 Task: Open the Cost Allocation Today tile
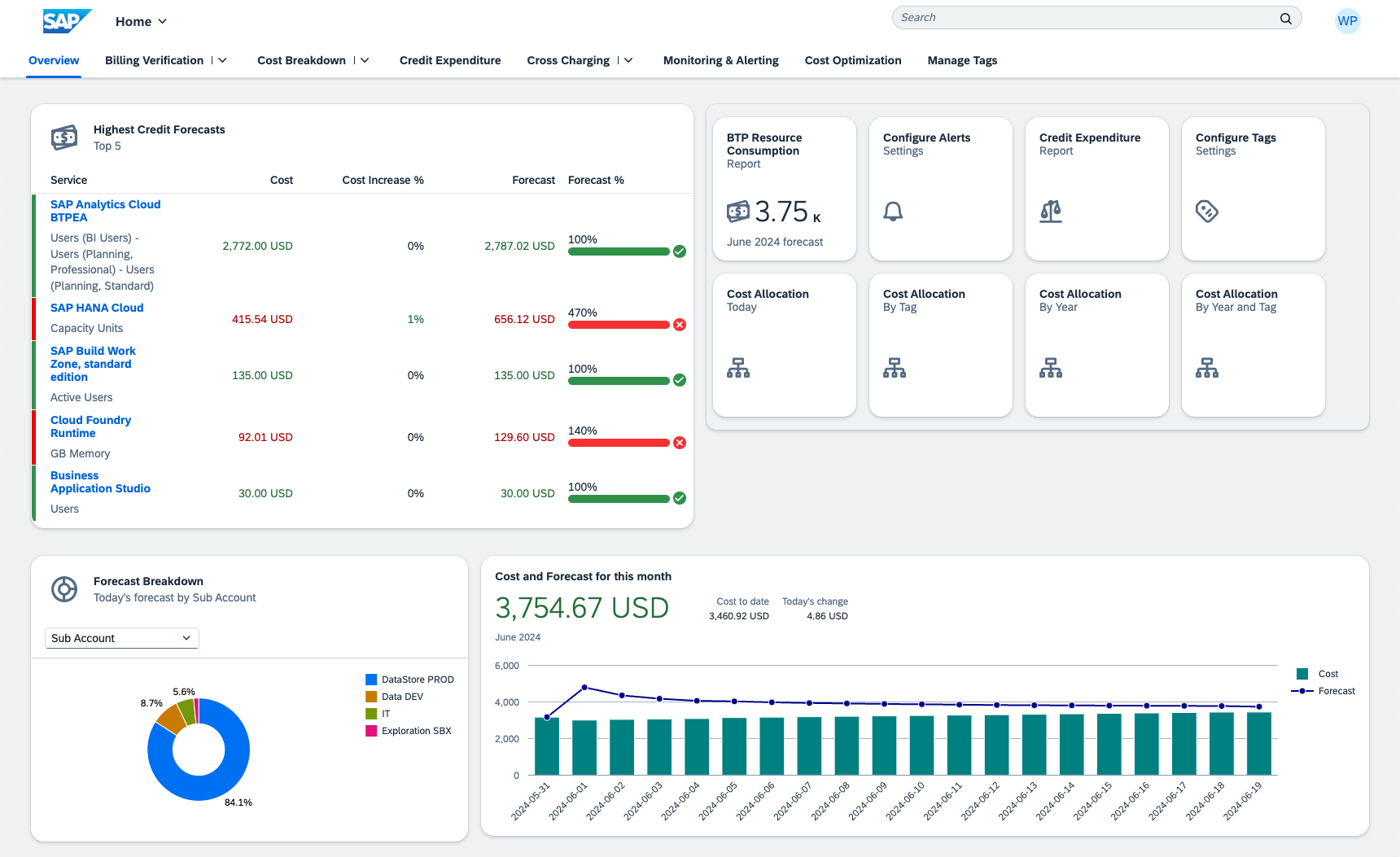click(x=785, y=345)
